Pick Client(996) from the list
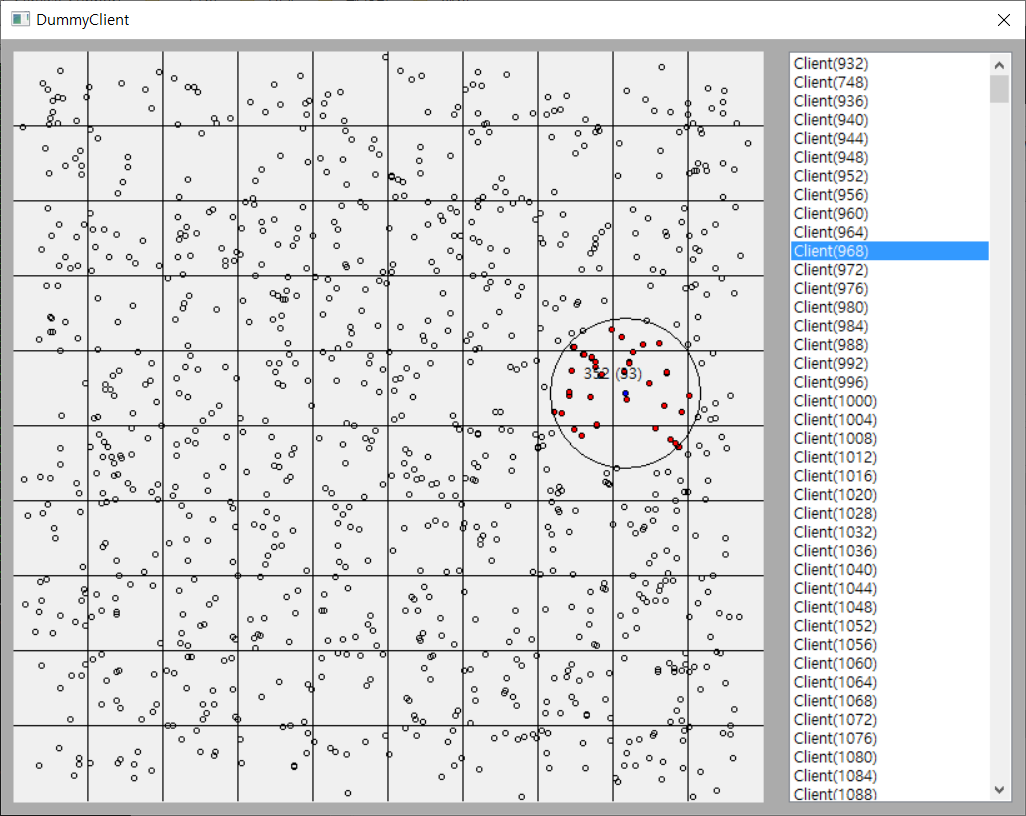1026x816 pixels. (889, 382)
